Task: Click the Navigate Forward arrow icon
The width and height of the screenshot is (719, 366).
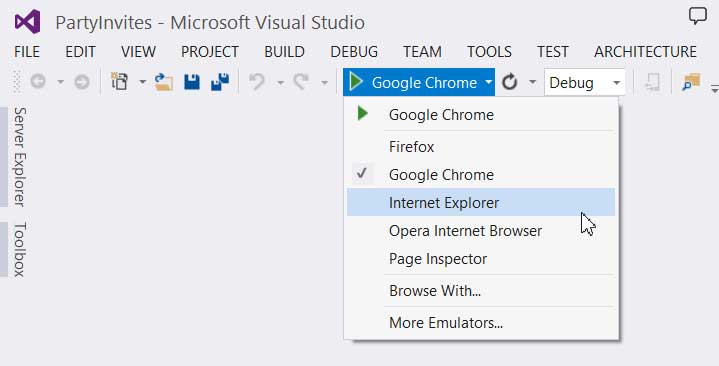Action: [x=82, y=82]
